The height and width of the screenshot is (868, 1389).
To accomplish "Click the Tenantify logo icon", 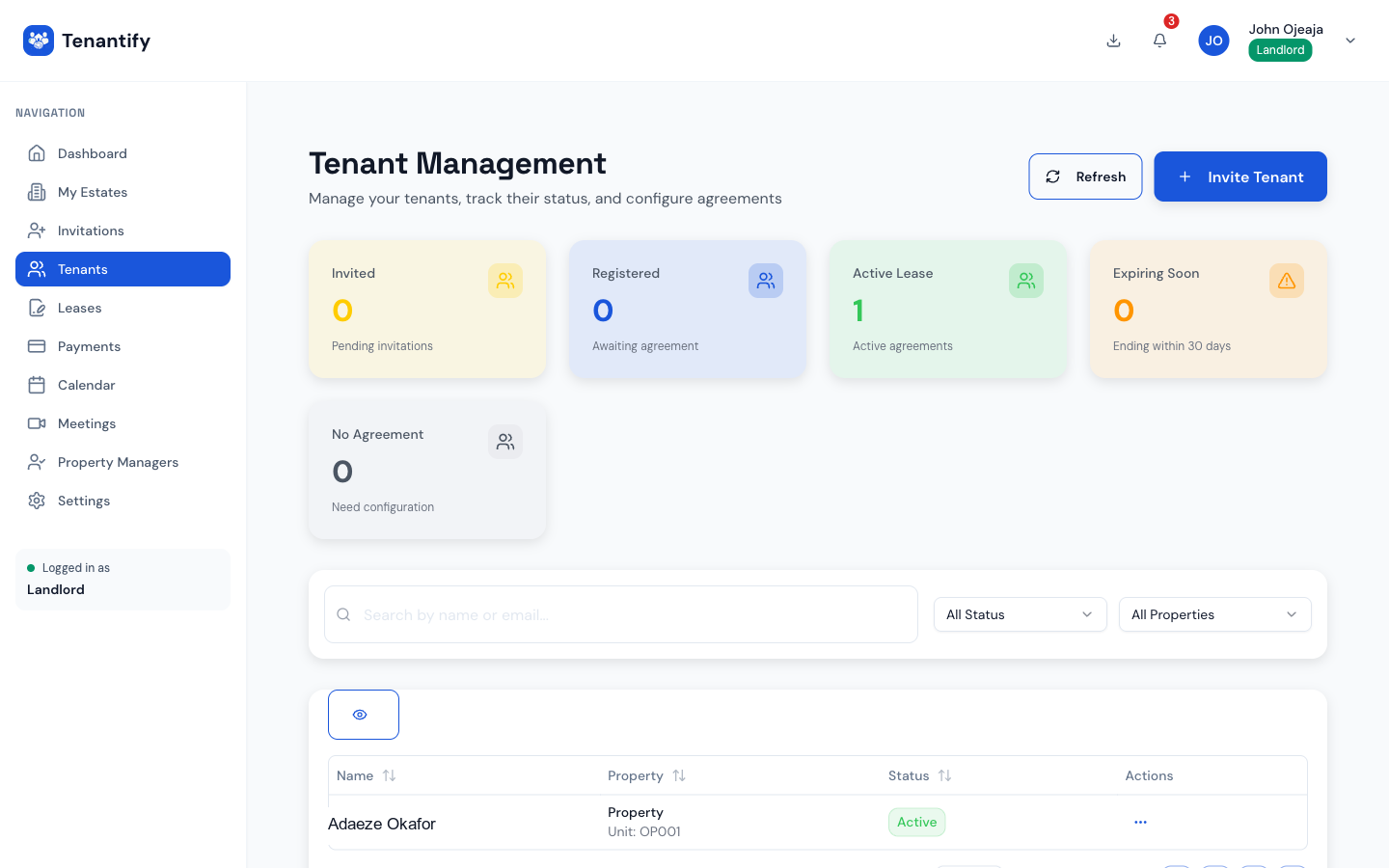I will 39,41.
